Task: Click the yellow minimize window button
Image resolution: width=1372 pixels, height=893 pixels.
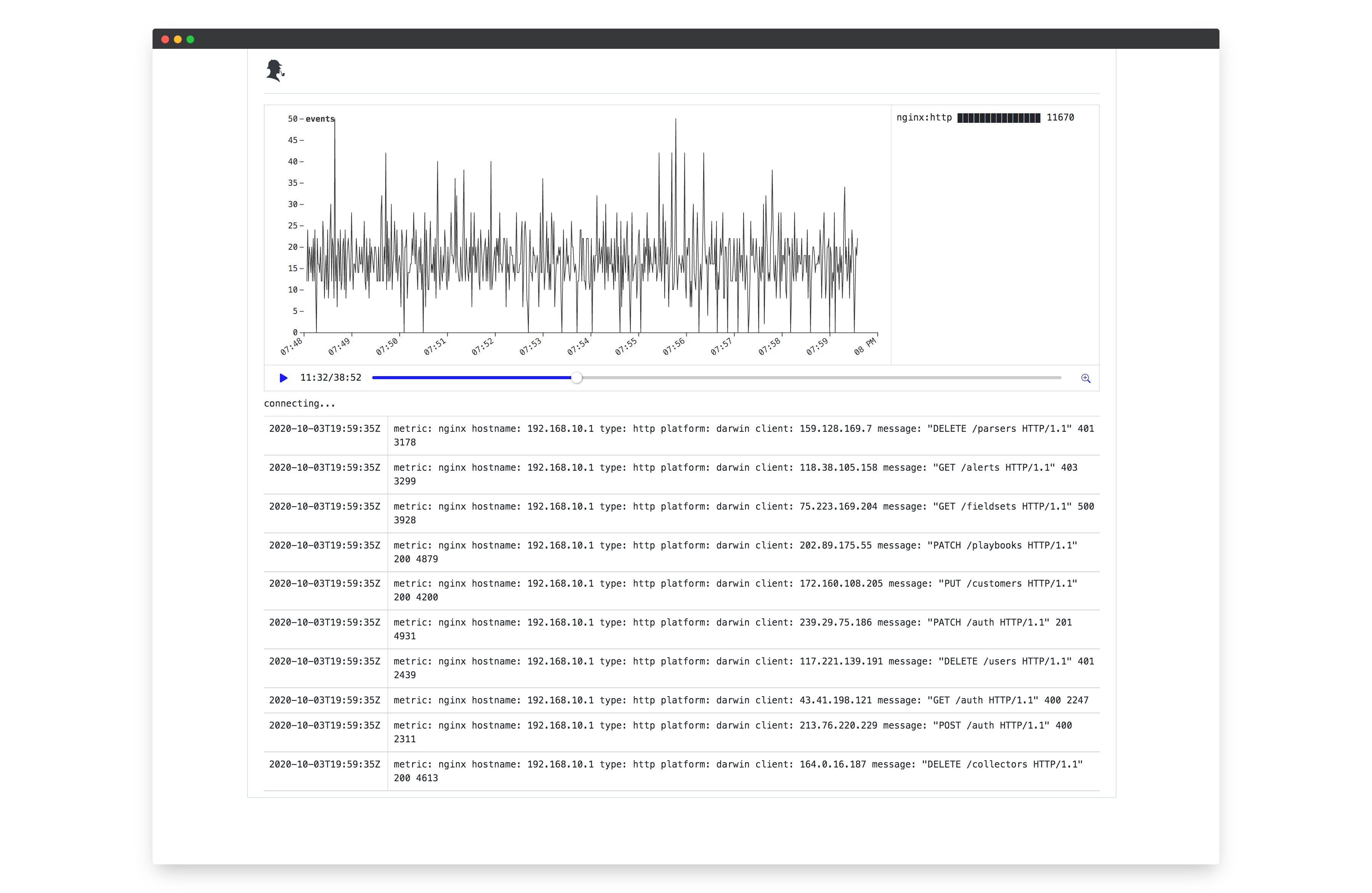Action: (x=178, y=39)
